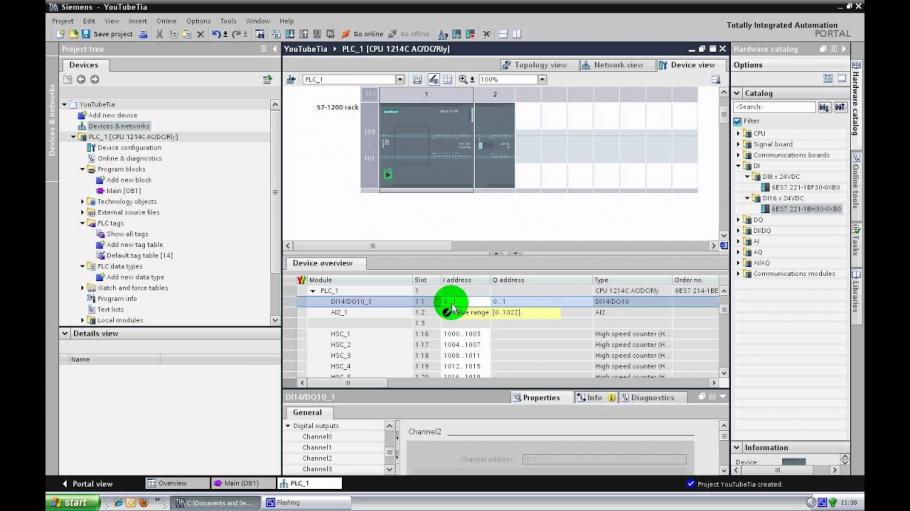The height and width of the screenshot is (511, 910).
Task: Click the download to device icon
Action: point(290,34)
